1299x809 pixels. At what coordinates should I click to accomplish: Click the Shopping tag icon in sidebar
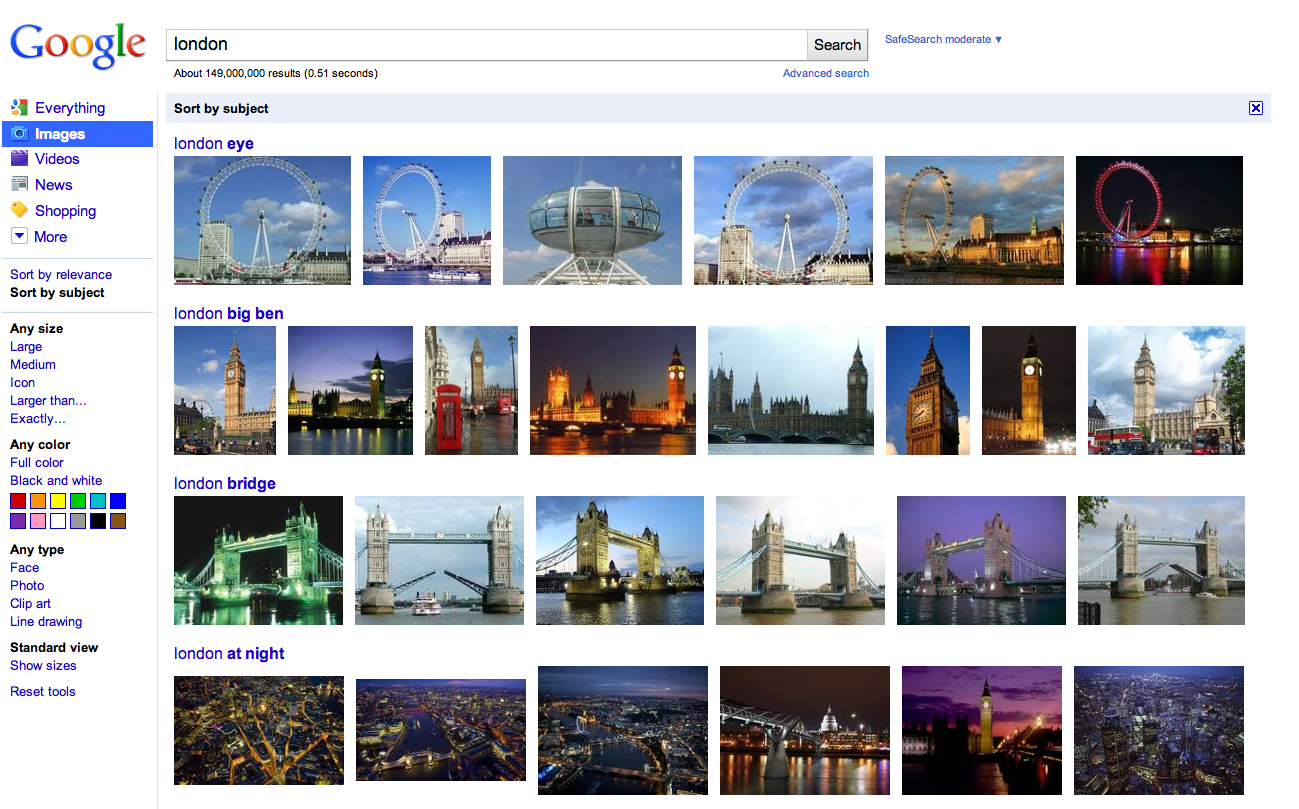19,211
